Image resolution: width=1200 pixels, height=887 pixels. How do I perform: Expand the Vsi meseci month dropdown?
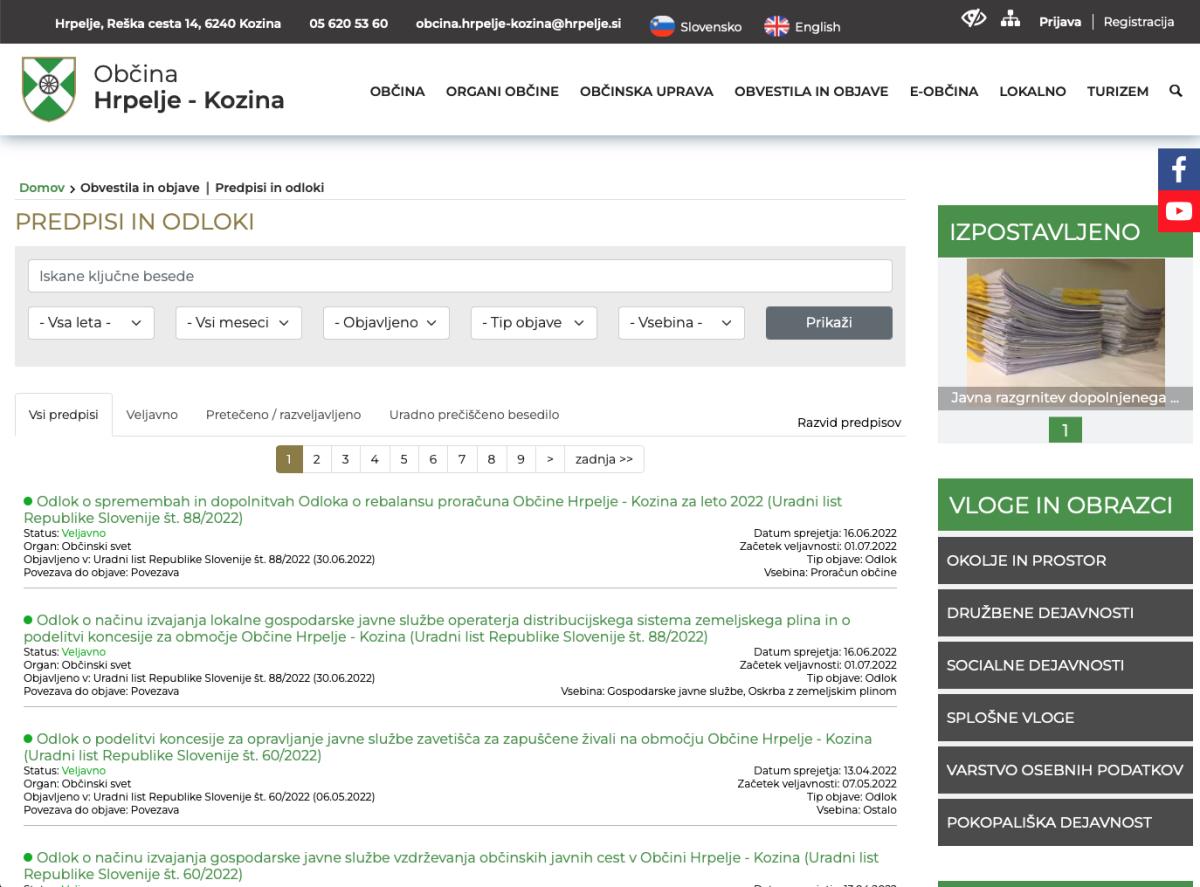[238, 323]
